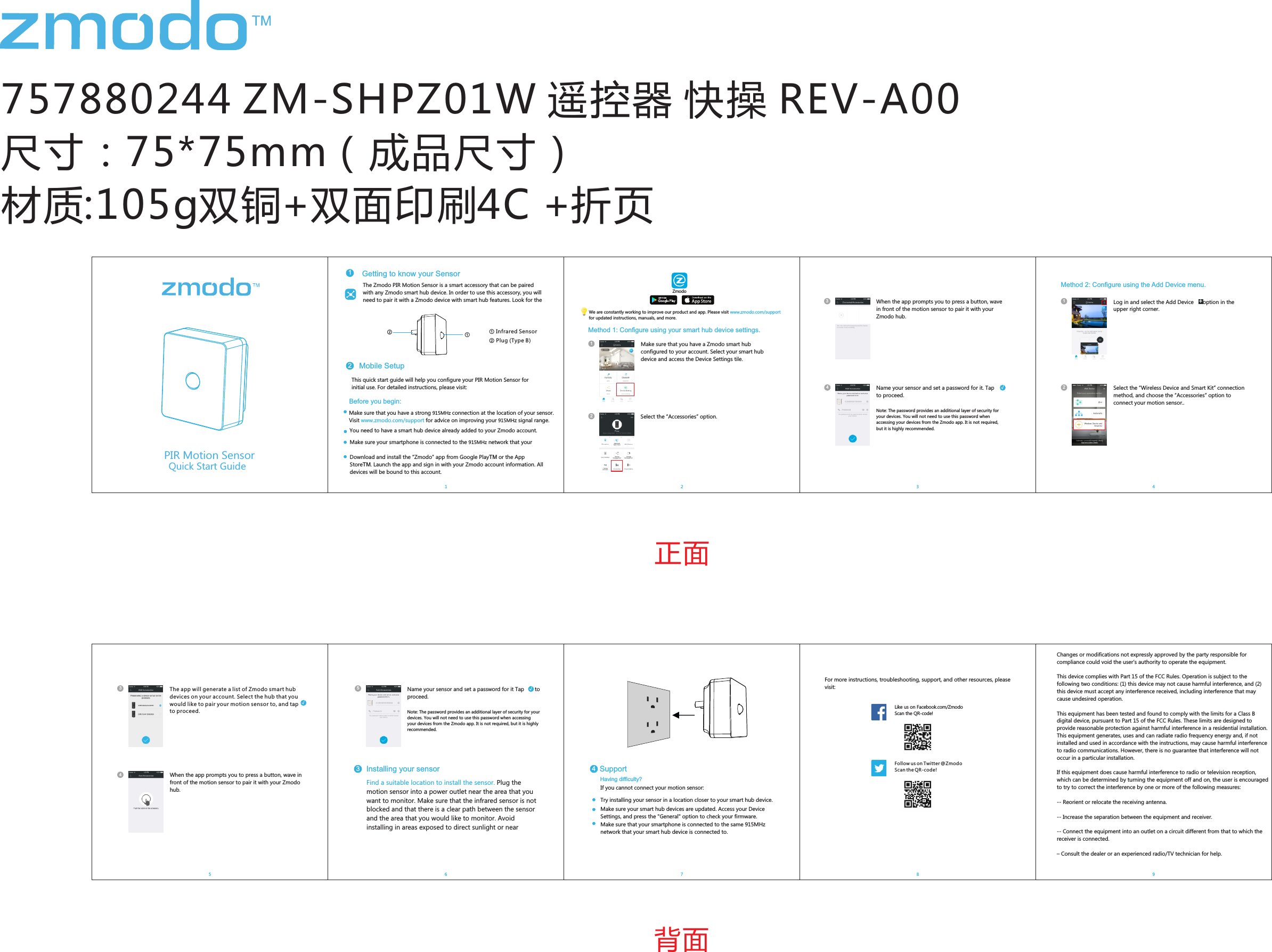This screenshot has width=1272, height=952.
Task: Open the hamburger menu in the home screenshot
Action: click(x=602, y=345)
